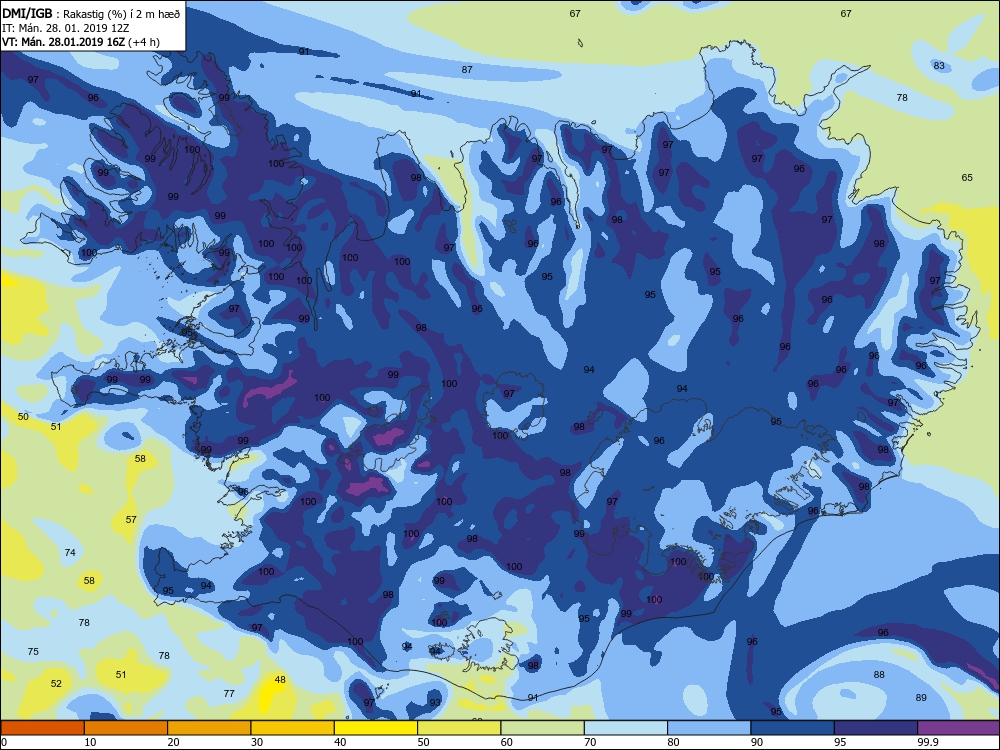Click the '74' humidity value on the map
Image resolution: width=1000 pixels, height=750 pixels.
[70, 552]
